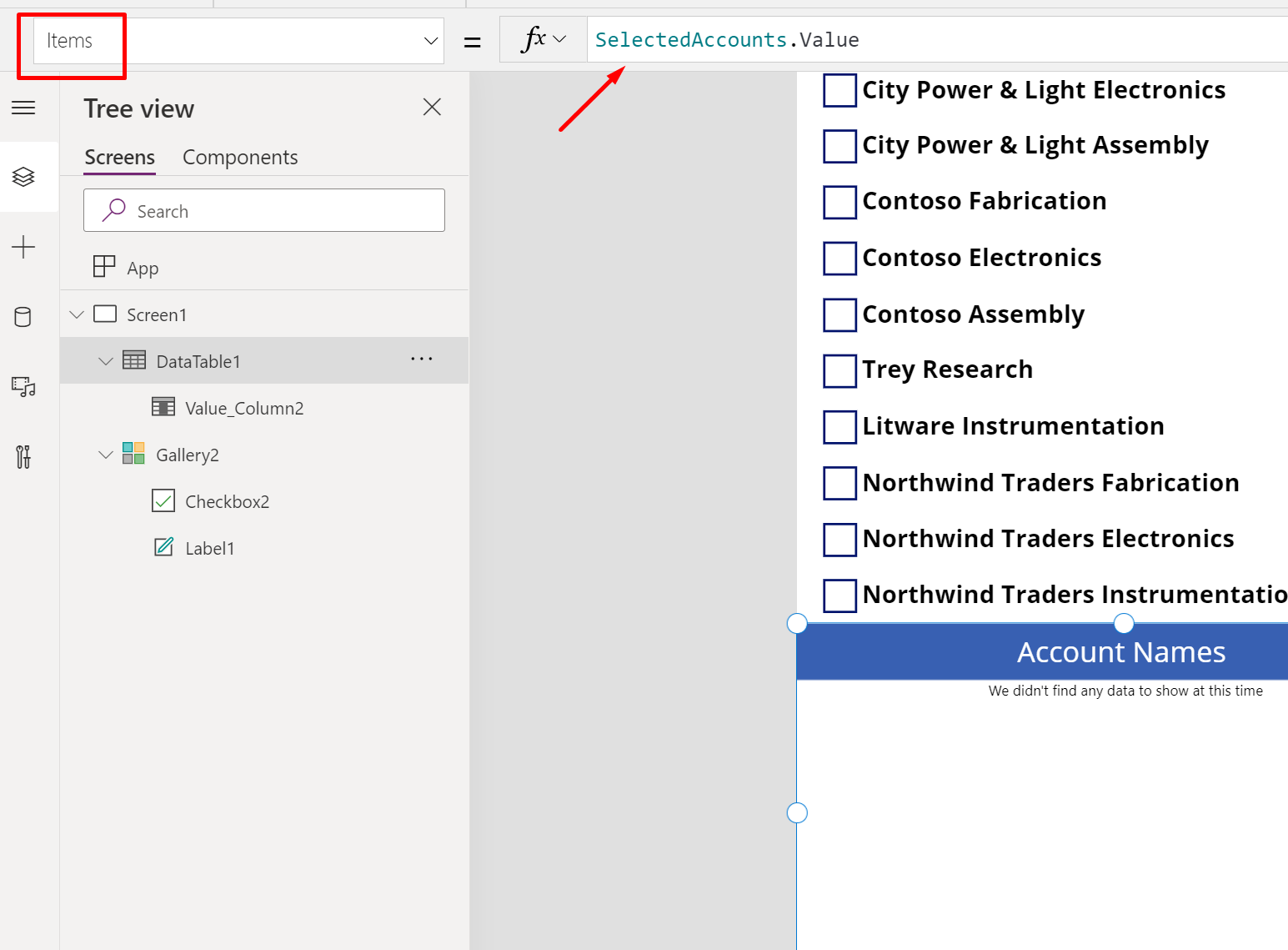This screenshot has height=950, width=1288.
Task: Open the Media icon in sidebar
Action: tap(23, 387)
